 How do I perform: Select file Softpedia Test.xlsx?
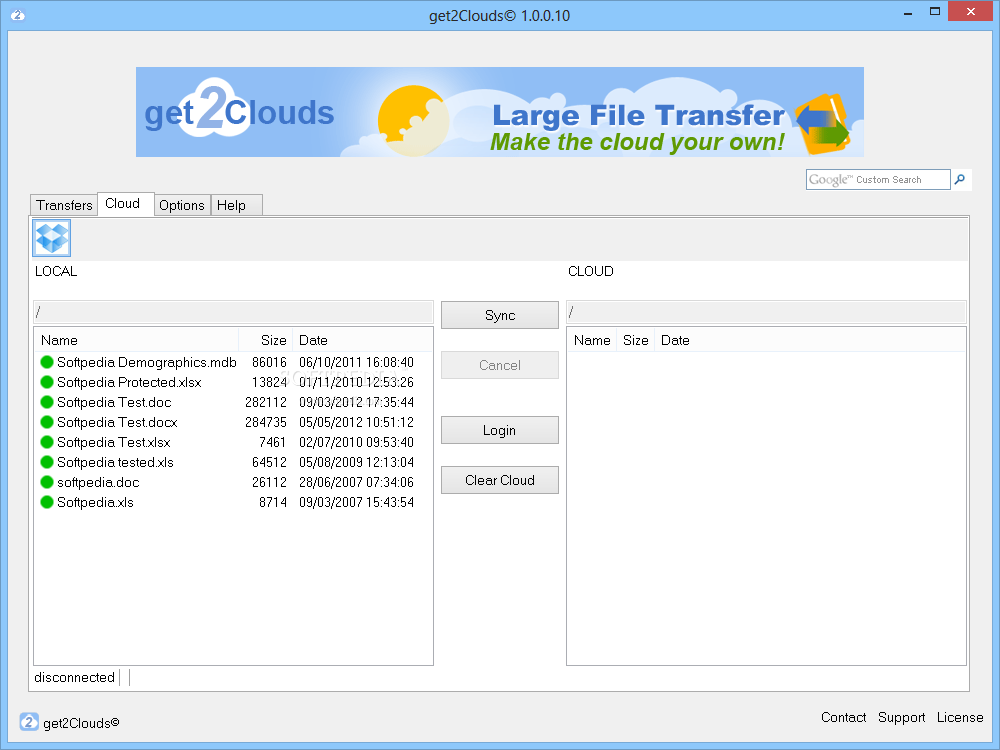point(114,442)
